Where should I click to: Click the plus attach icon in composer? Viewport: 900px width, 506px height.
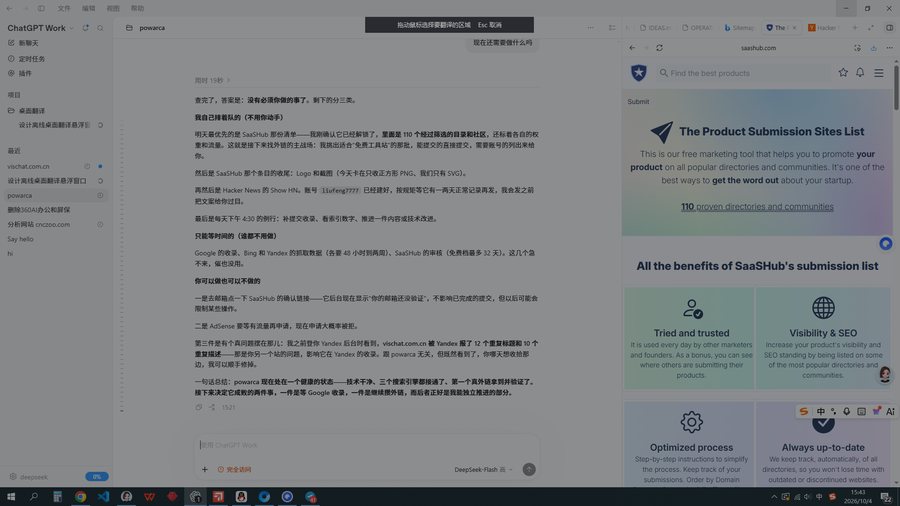click(x=205, y=470)
